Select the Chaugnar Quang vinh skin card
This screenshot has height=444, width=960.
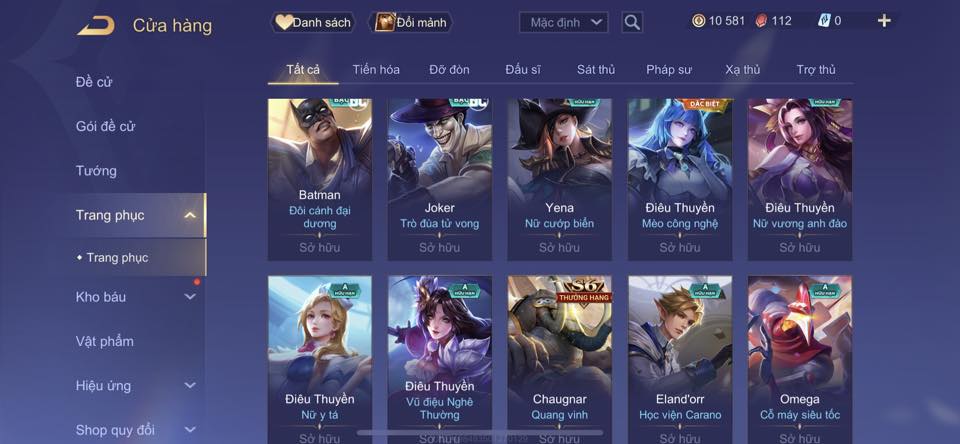coord(560,359)
